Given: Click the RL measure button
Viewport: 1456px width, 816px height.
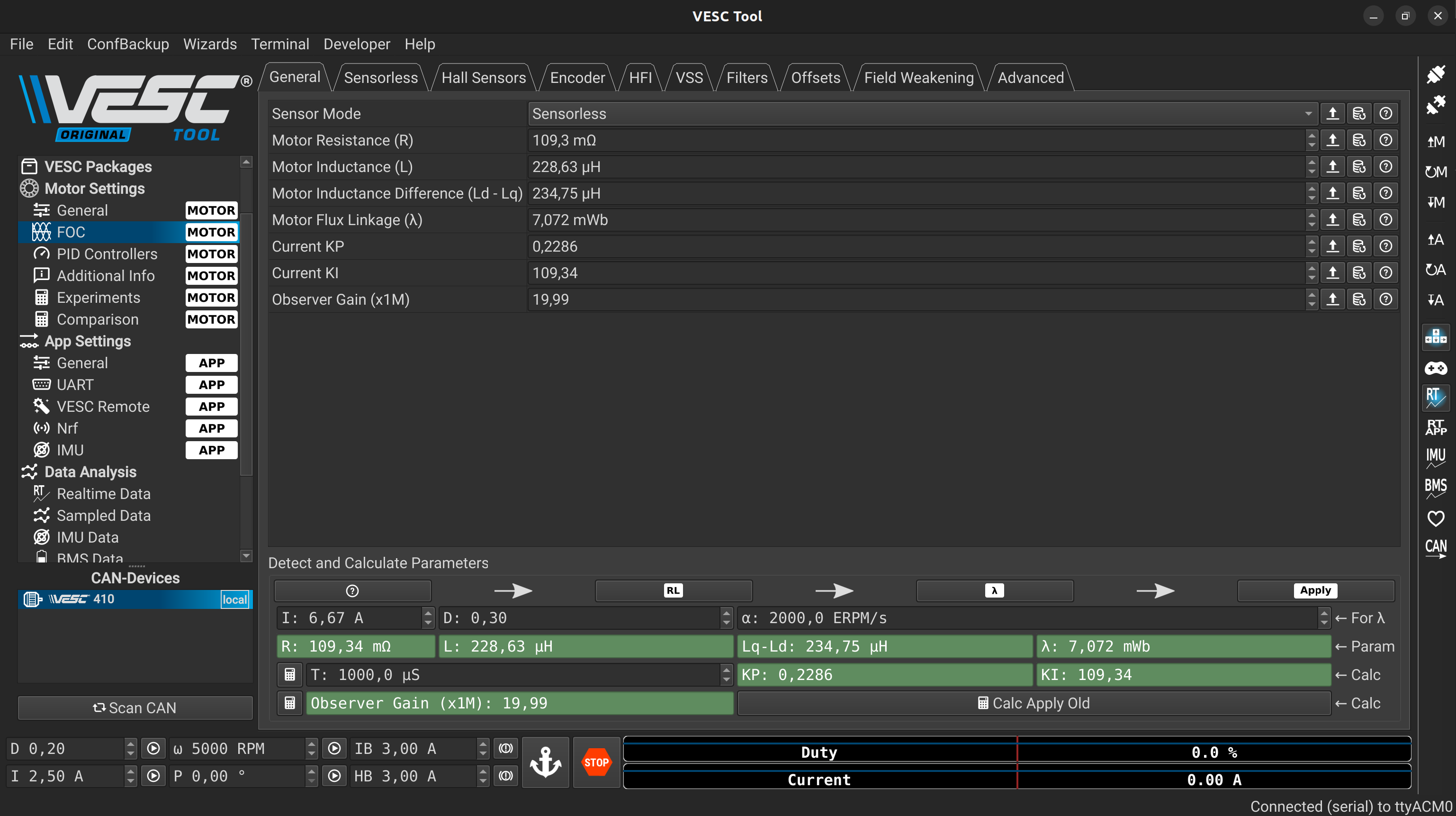Looking at the screenshot, I should click(673, 591).
